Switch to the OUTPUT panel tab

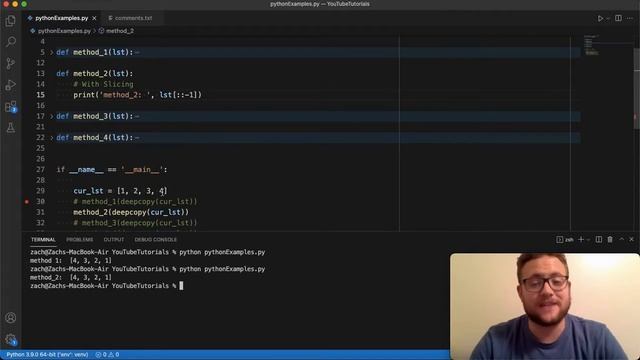point(113,240)
